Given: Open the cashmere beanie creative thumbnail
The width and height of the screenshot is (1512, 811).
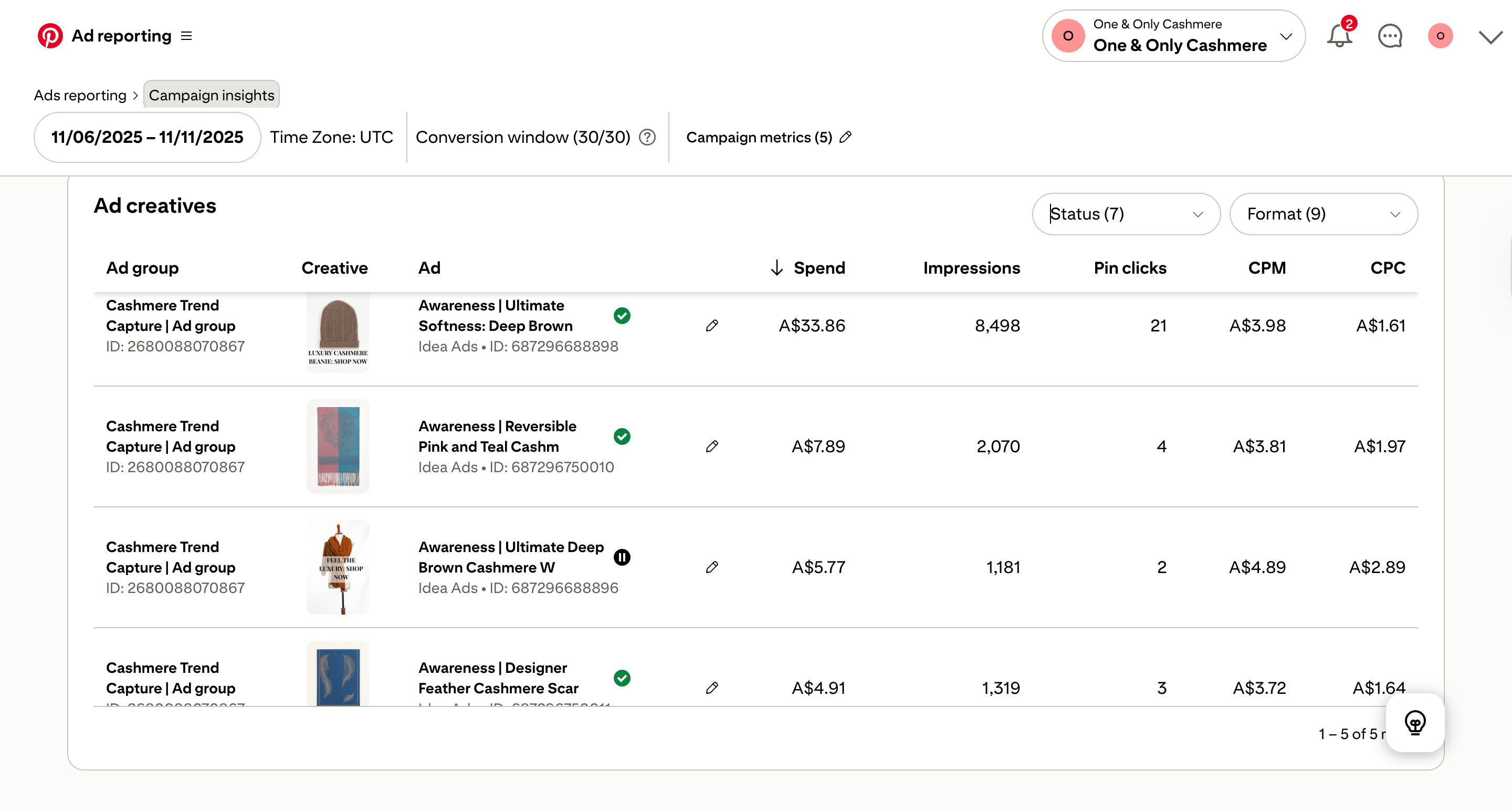Looking at the screenshot, I should click(x=338, y=332).
